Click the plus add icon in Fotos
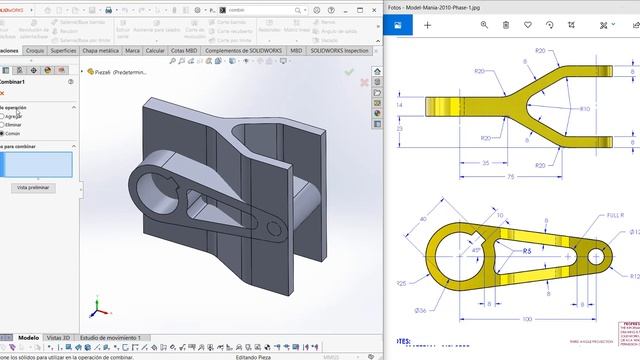This screenshot has height=360, width=640. (x=427, y=25)
